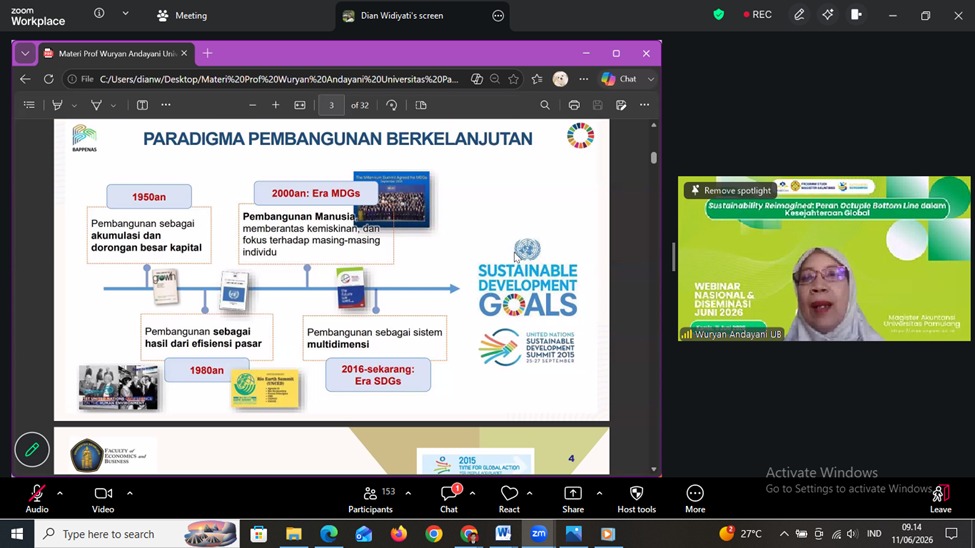This screenshot has width=975, height=548.
Task: Toggle the Video camera button
Action: pyautogui.click(x=103, y=499)
